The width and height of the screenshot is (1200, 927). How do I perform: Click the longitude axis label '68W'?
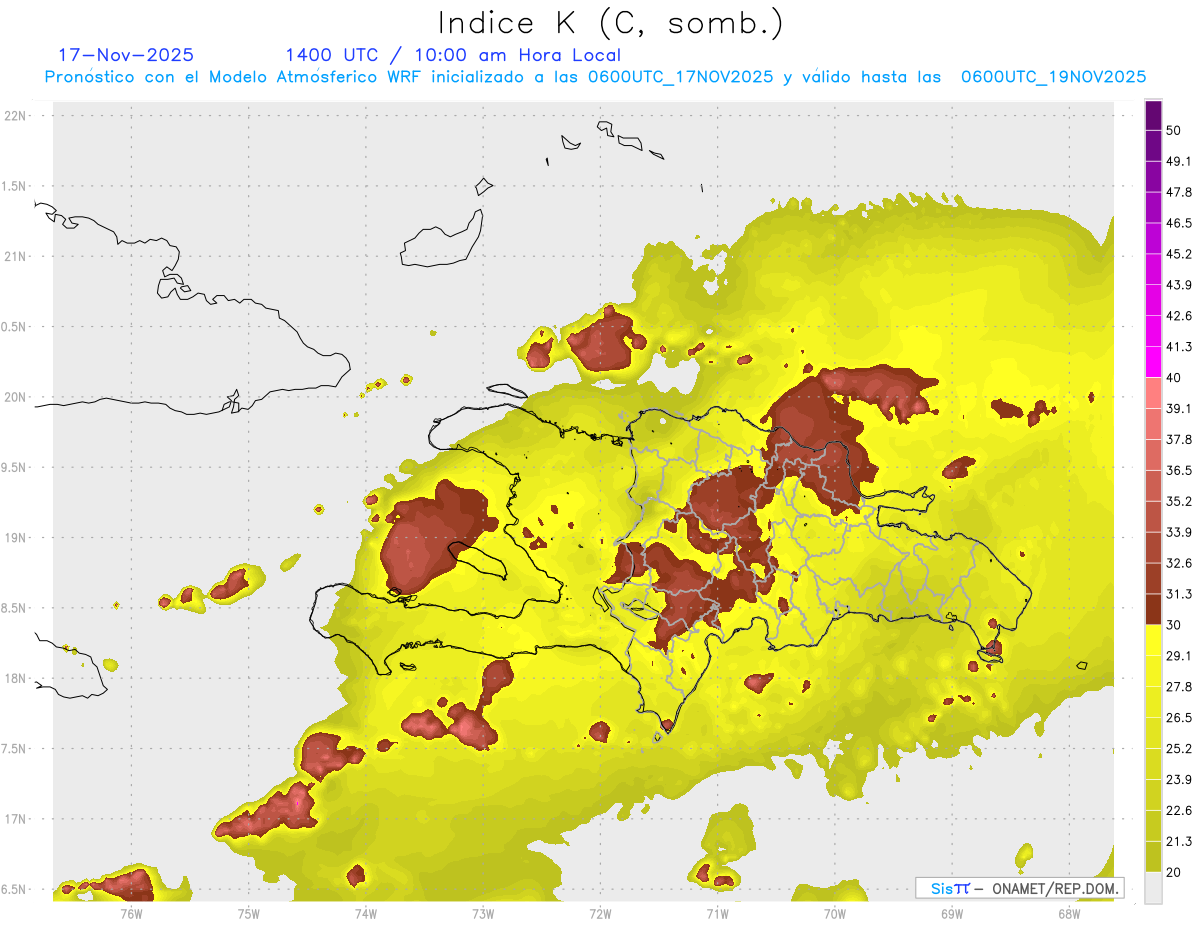click(1069, 913)
